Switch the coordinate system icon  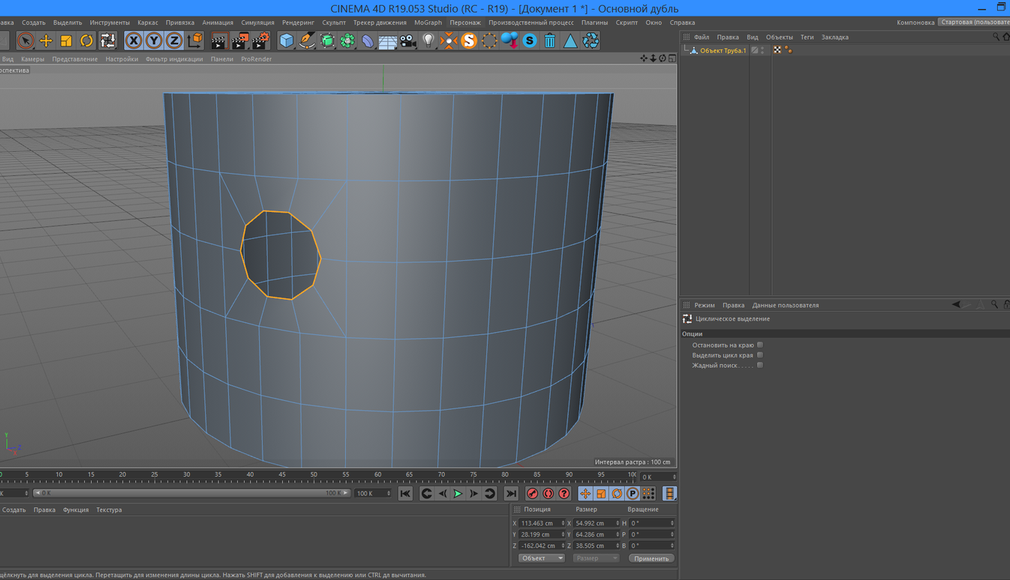(195, 41)
